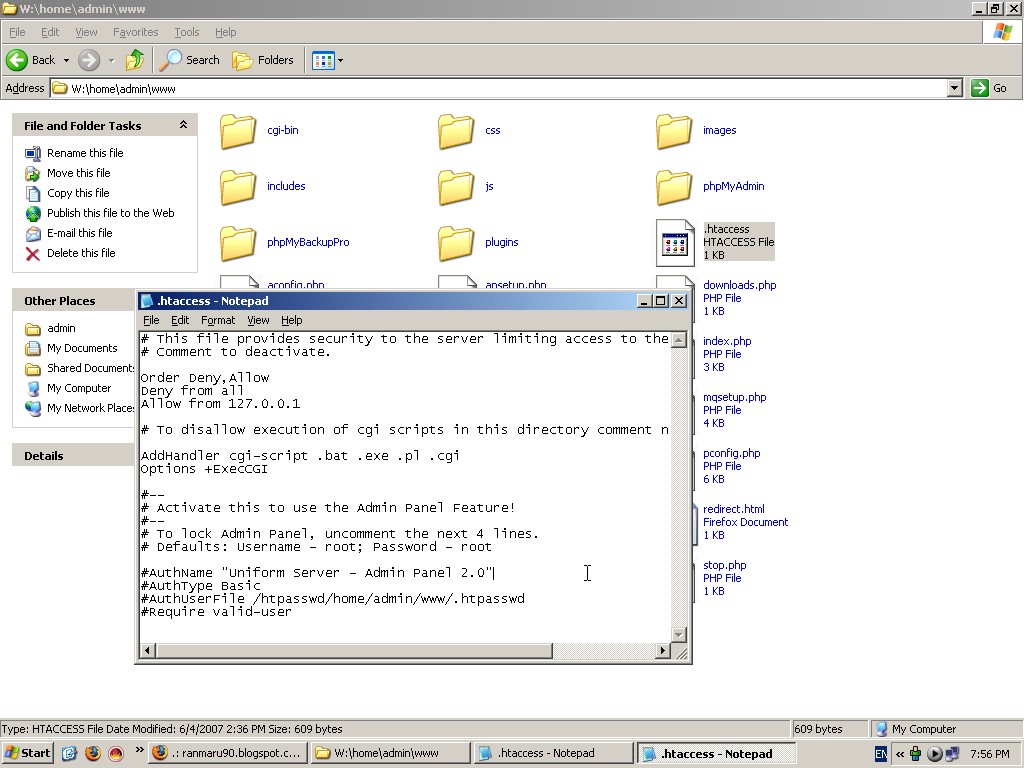The width and height of the screenshot is (1024, 768).
Task: Open the mqsetup.php file
Action: pyautogui.click(x=735, y=398)
